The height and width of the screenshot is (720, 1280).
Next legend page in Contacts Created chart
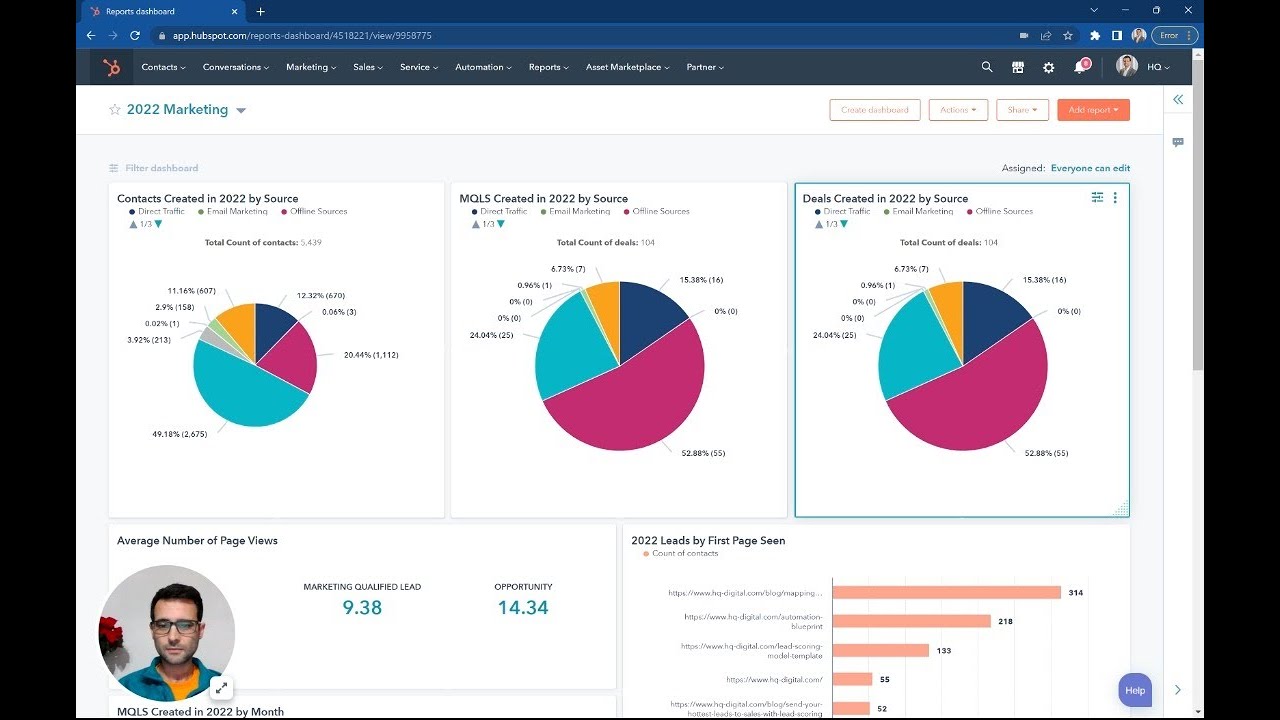(158, 224)
